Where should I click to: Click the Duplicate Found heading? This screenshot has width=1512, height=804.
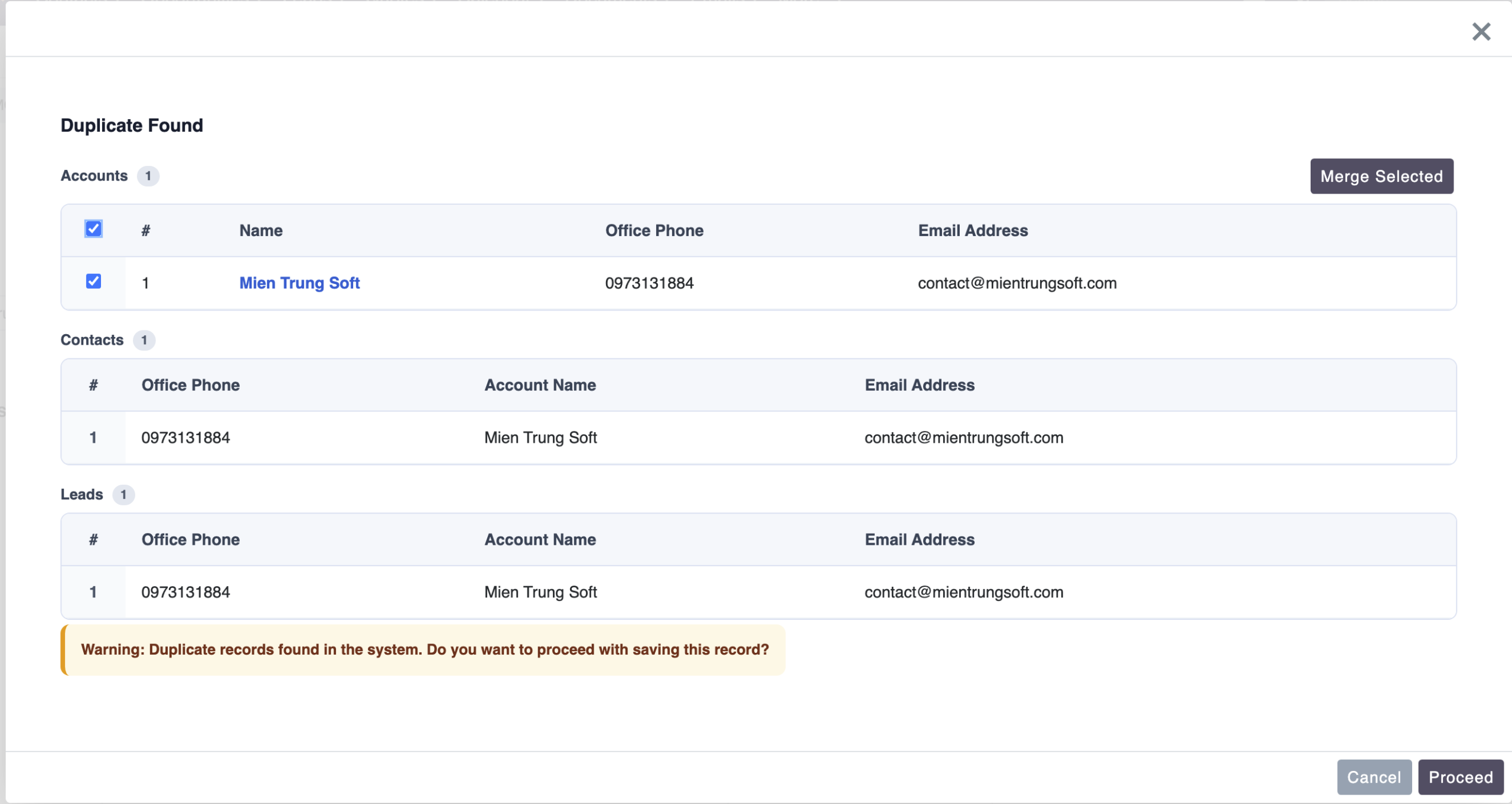pyautogui.click(x=132, y=126)
